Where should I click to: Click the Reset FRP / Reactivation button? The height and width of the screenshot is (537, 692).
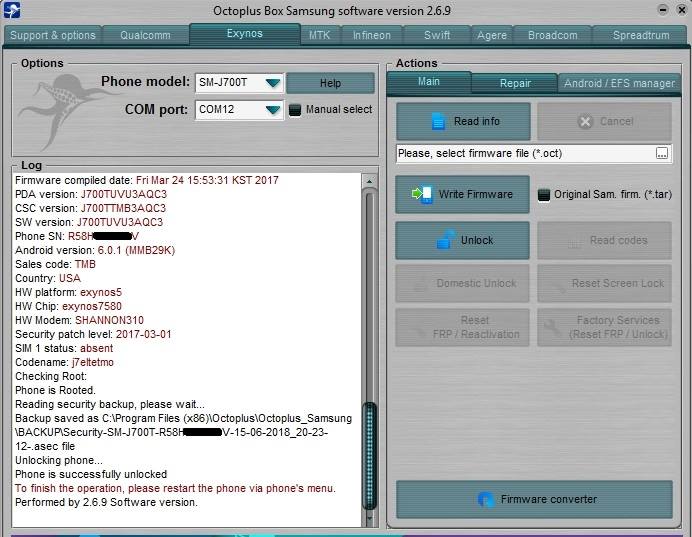point(463,327)
